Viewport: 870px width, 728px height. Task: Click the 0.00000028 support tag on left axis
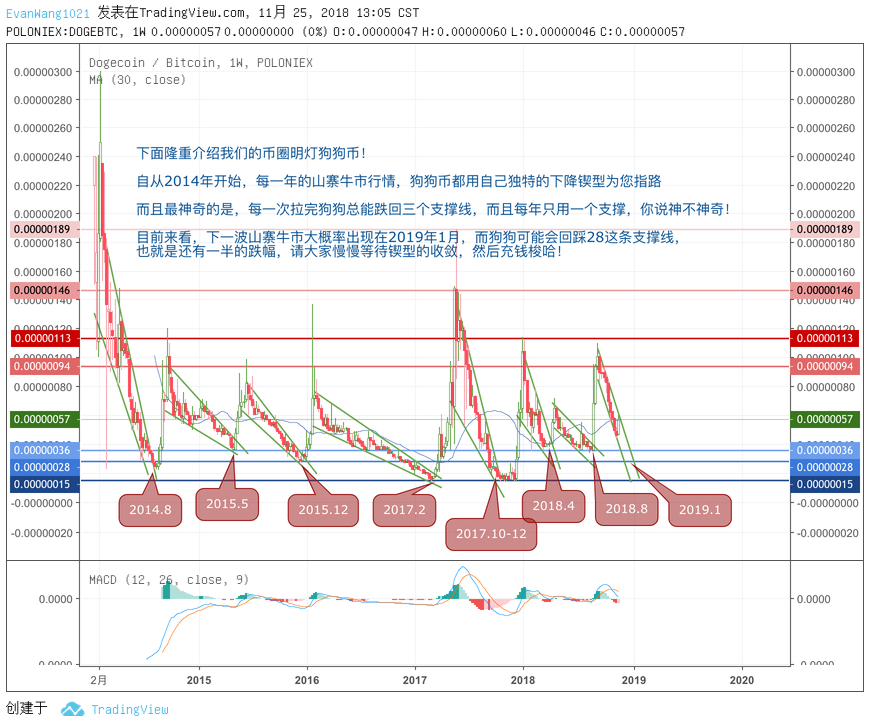[x=45, y=467]
